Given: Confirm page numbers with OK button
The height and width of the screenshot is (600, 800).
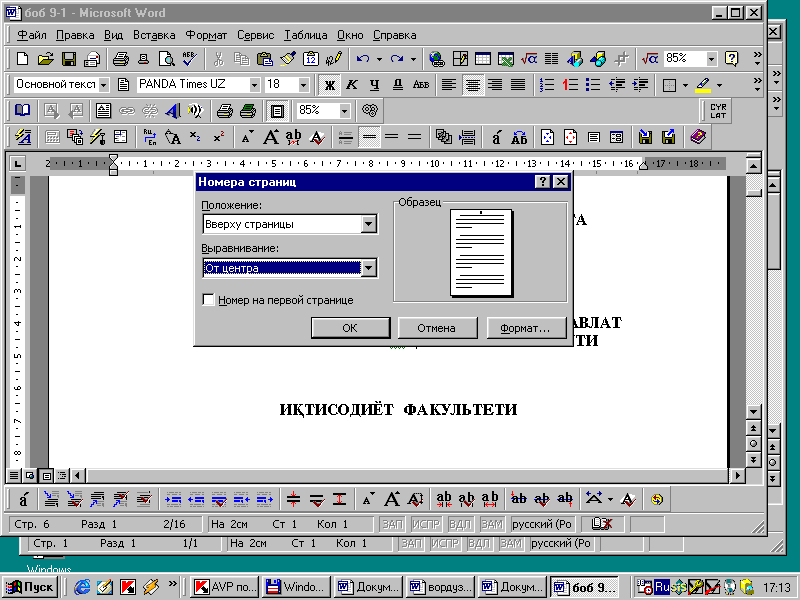Looking at the screenshot, I should (x=350, y=328).
